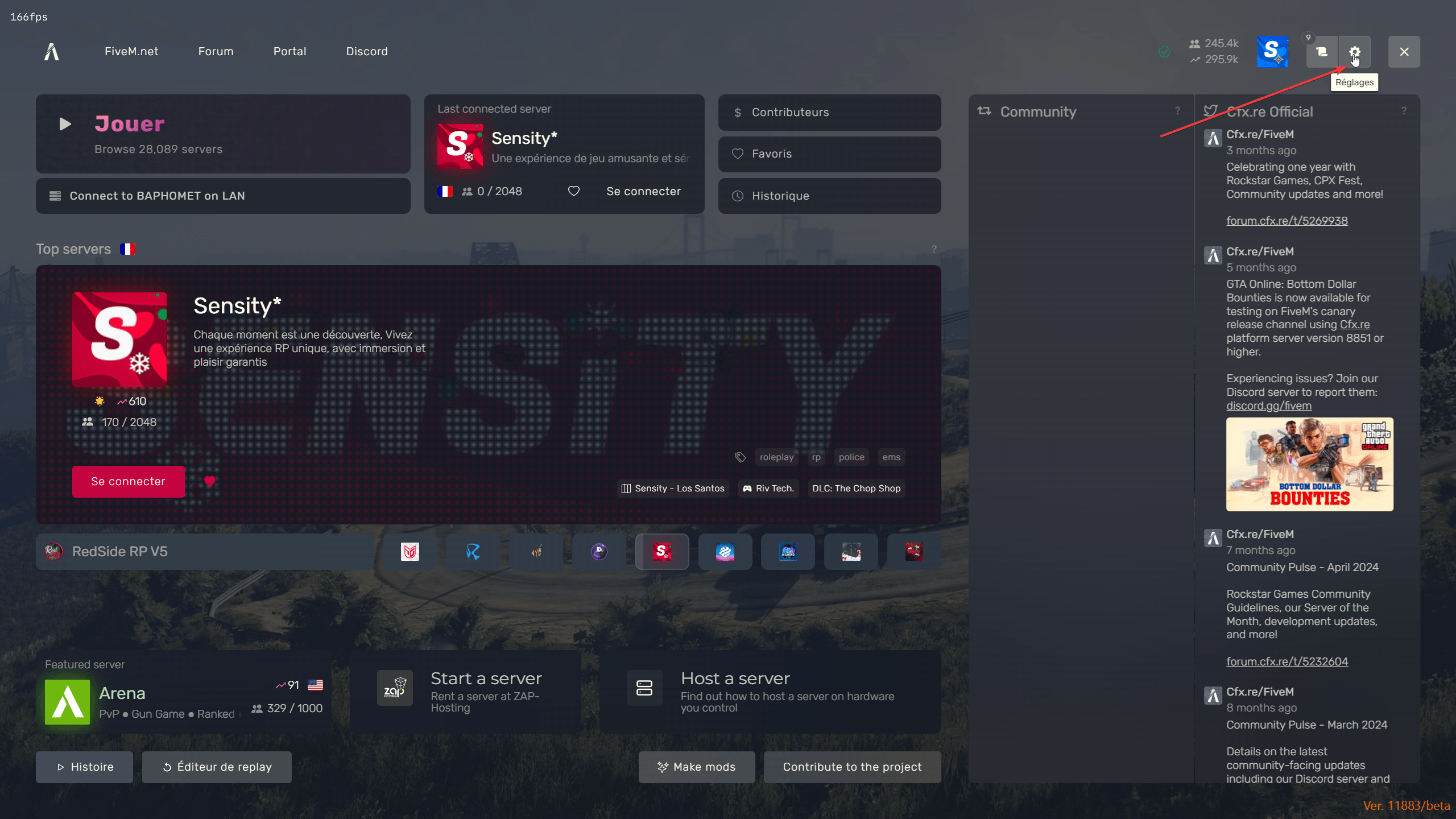Toggle the red heart favorite on Sensity card
Screen dimensions: 1456x819
point(210,481)
